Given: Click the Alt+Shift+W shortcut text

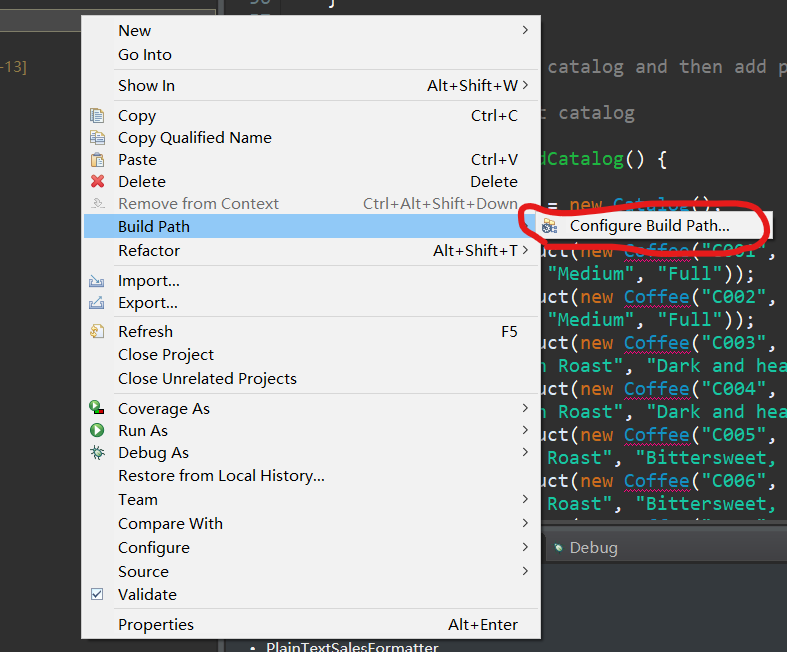Looking at the screenshot, I should pyautogui.click(x=472, y=85).
